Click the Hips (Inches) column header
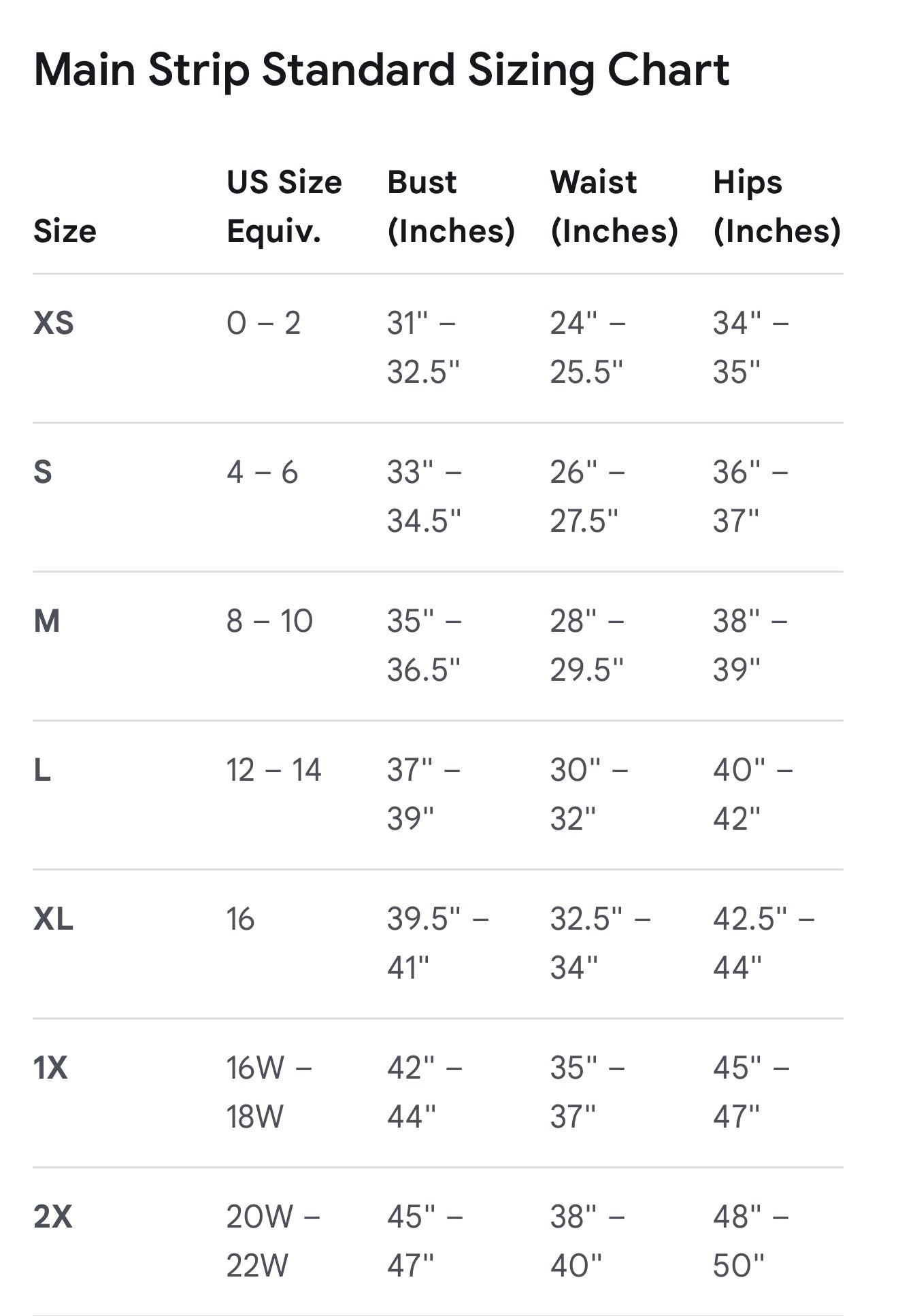The width and height of the screenshot is (898, 1316). [777, 207]
